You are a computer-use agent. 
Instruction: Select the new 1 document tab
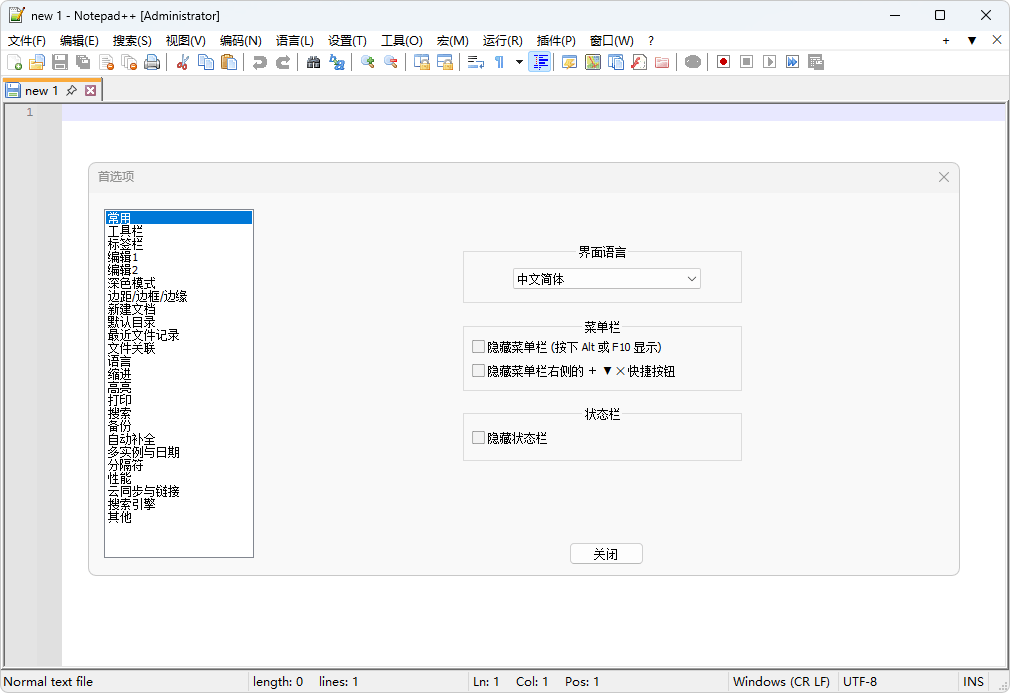[x=42, y=90]
